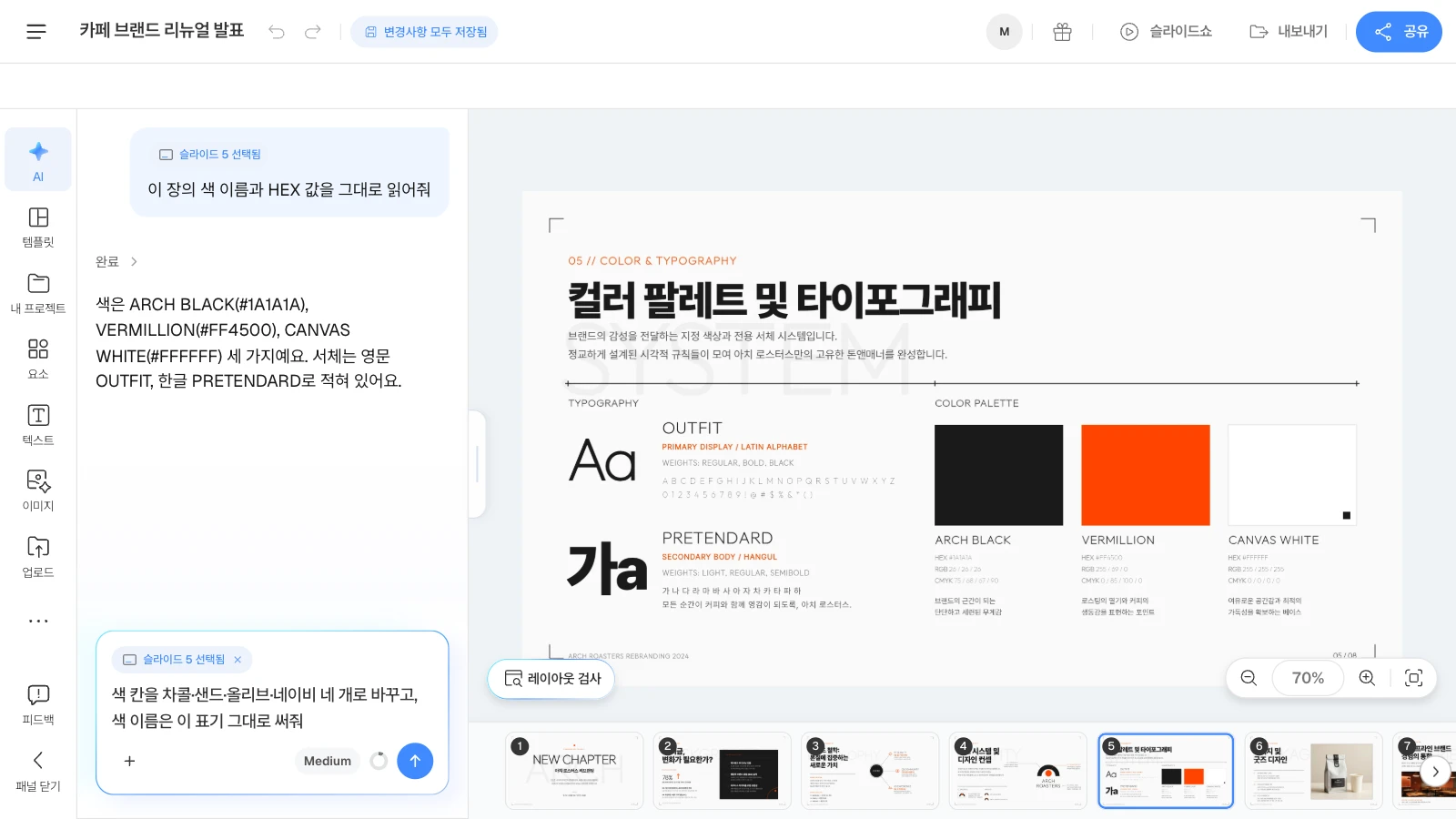The width and height of the screenshot is (1456, 819).
Task: Send the prompt with blue arrow button
Action: pos(415,761)
